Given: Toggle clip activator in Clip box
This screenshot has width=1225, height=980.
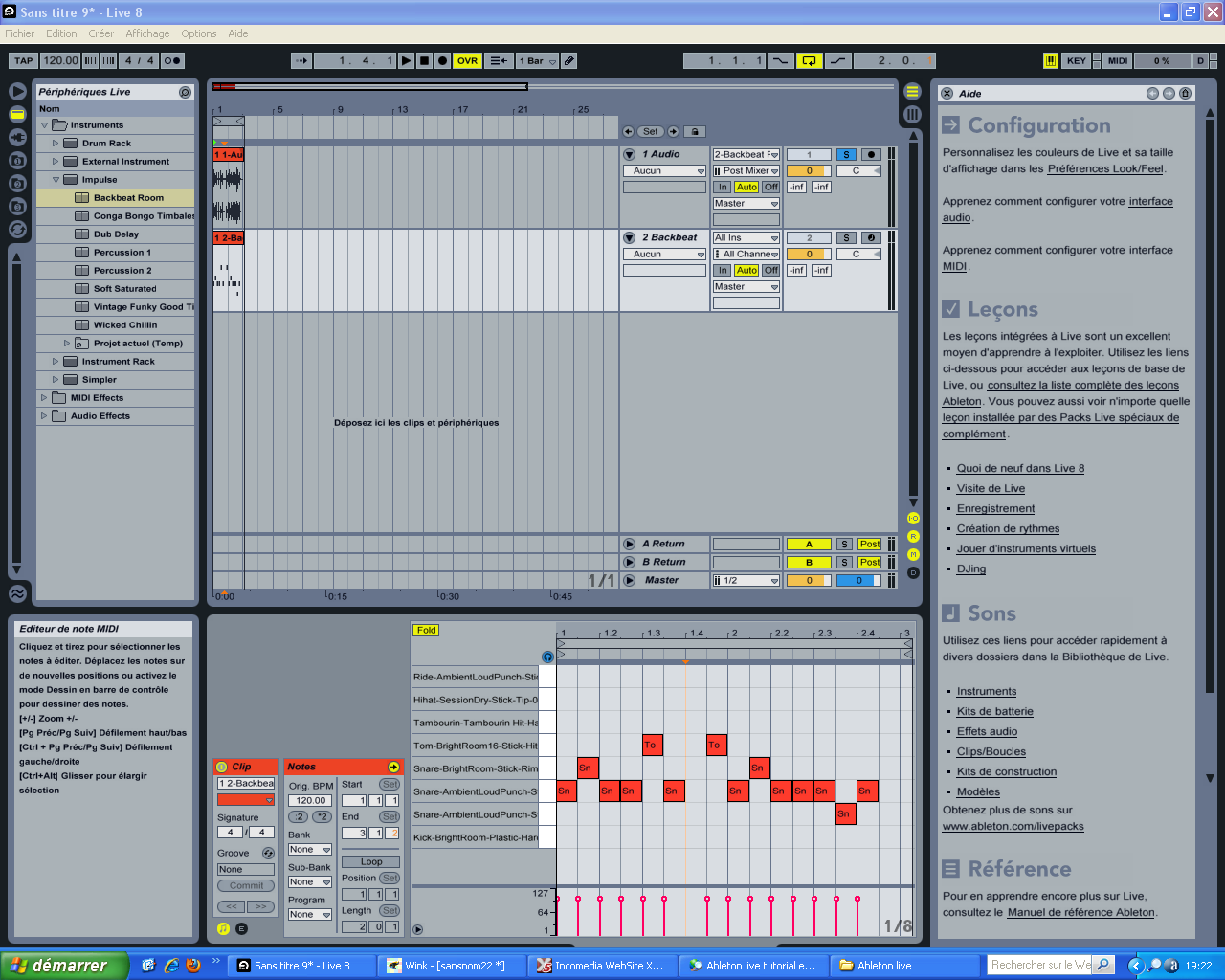Looking at the screenshot, I should tap(222, 767).
